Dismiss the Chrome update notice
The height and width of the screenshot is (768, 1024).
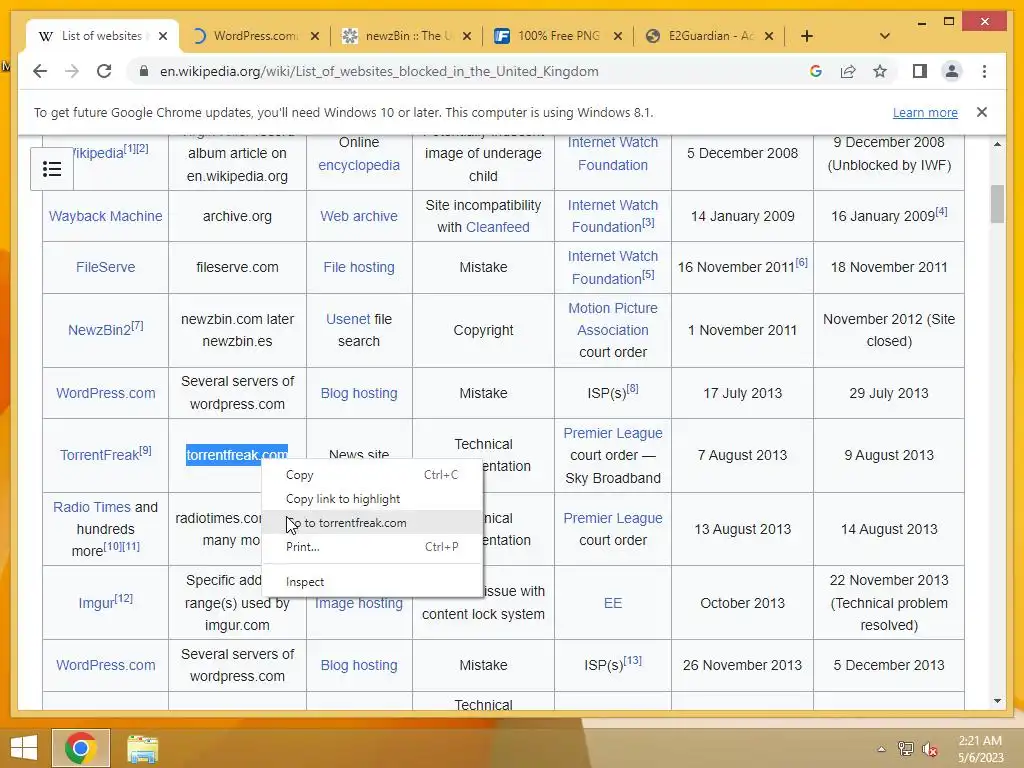[981, 112]
